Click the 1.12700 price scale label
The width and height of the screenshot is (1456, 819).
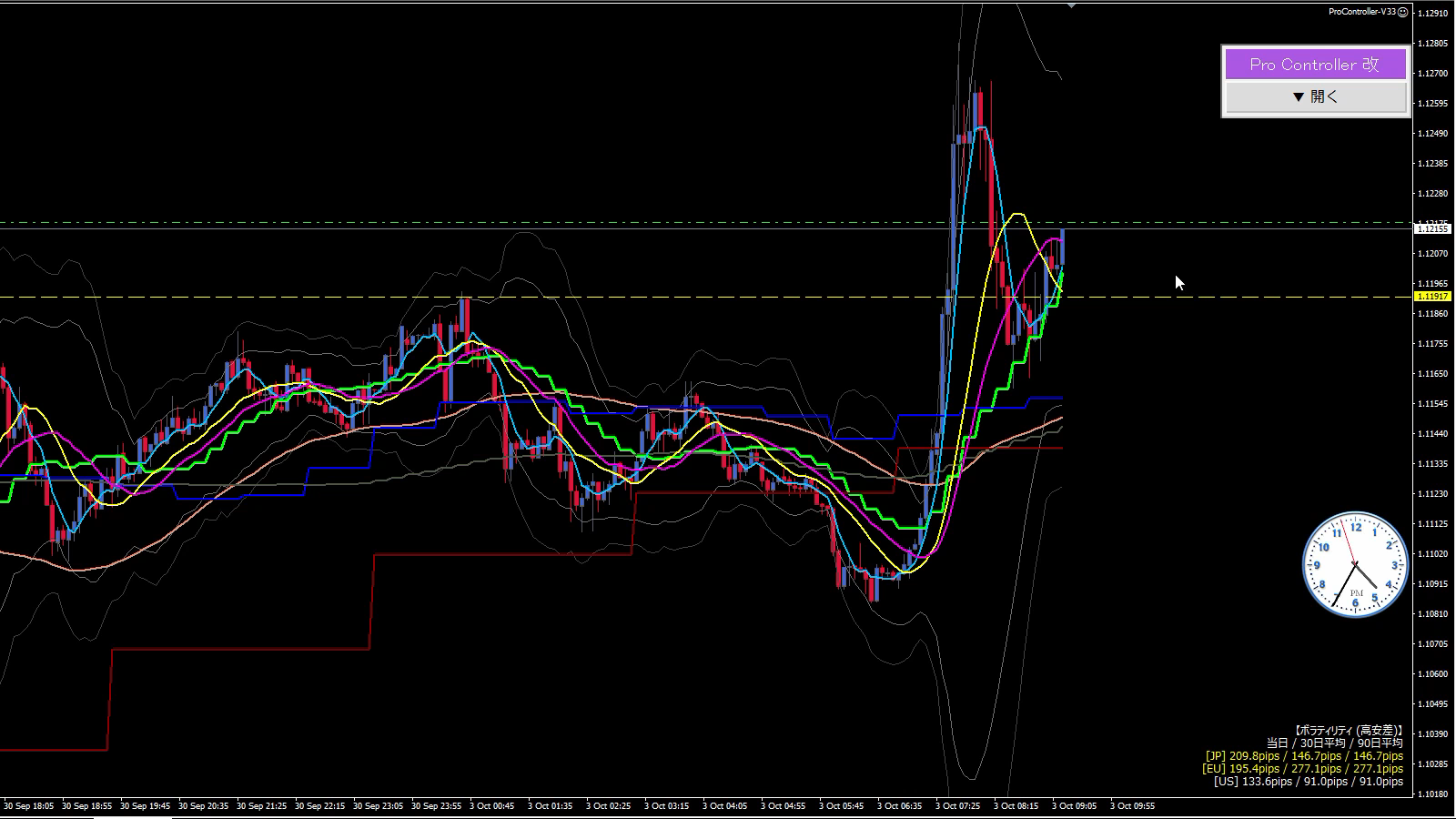(1433, 74)
